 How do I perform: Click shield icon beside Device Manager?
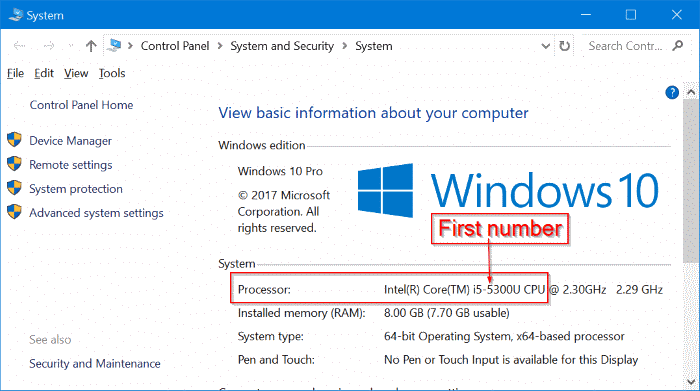[x=14, y=140]
